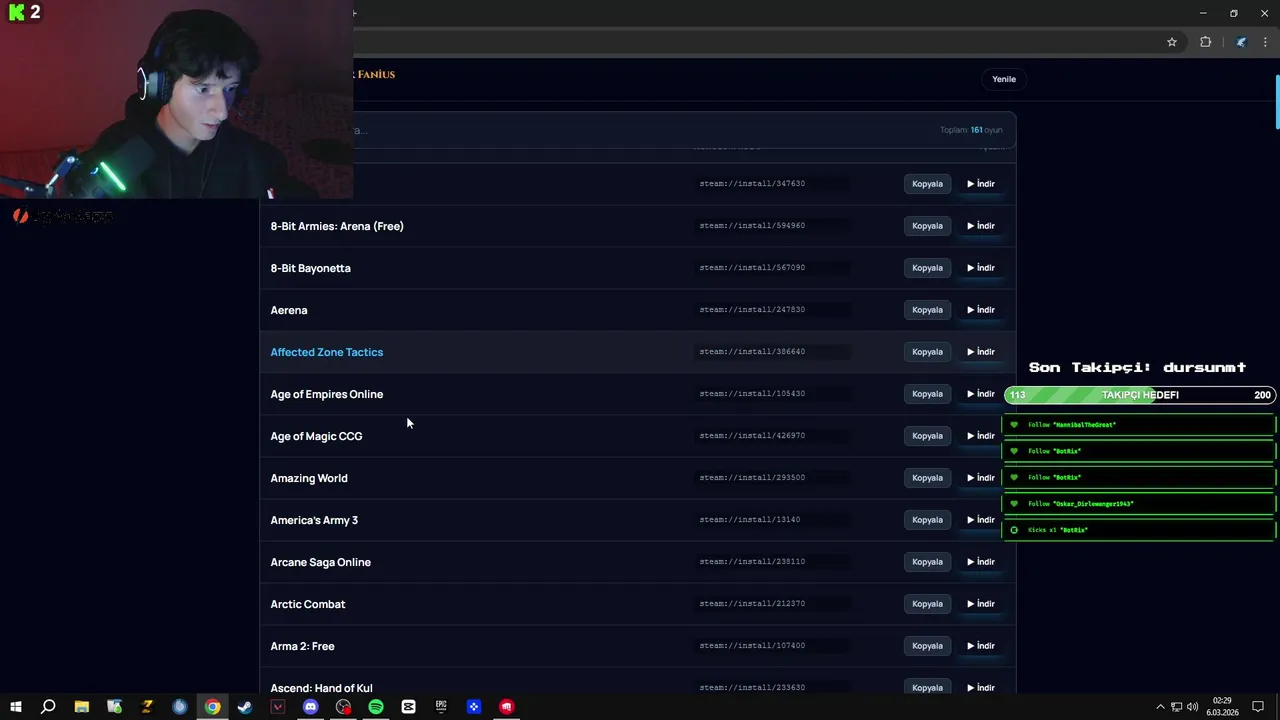Focus the game search field
Screen dimensions: 1280x720
click(x=640, y=130)
